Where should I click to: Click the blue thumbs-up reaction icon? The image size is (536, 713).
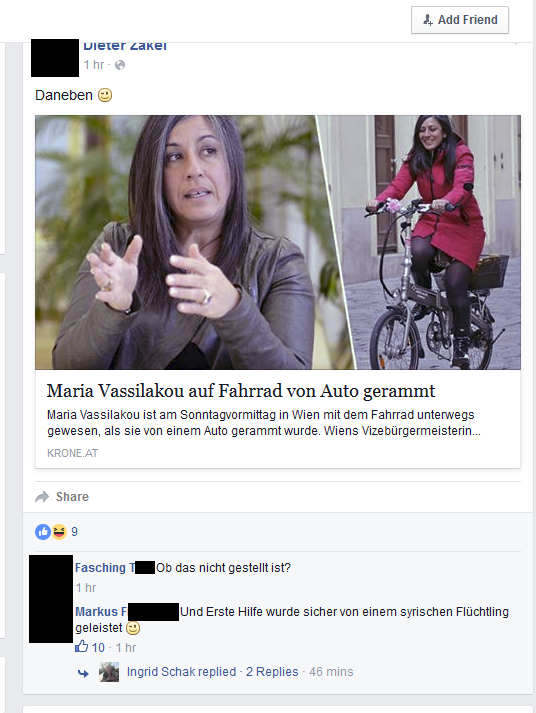click(43, 532)
